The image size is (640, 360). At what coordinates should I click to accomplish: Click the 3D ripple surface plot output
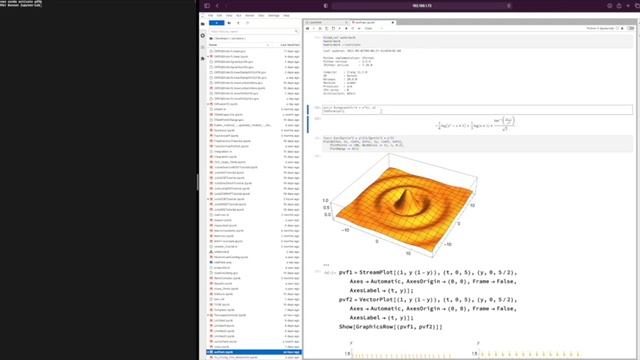coord(405,206)
